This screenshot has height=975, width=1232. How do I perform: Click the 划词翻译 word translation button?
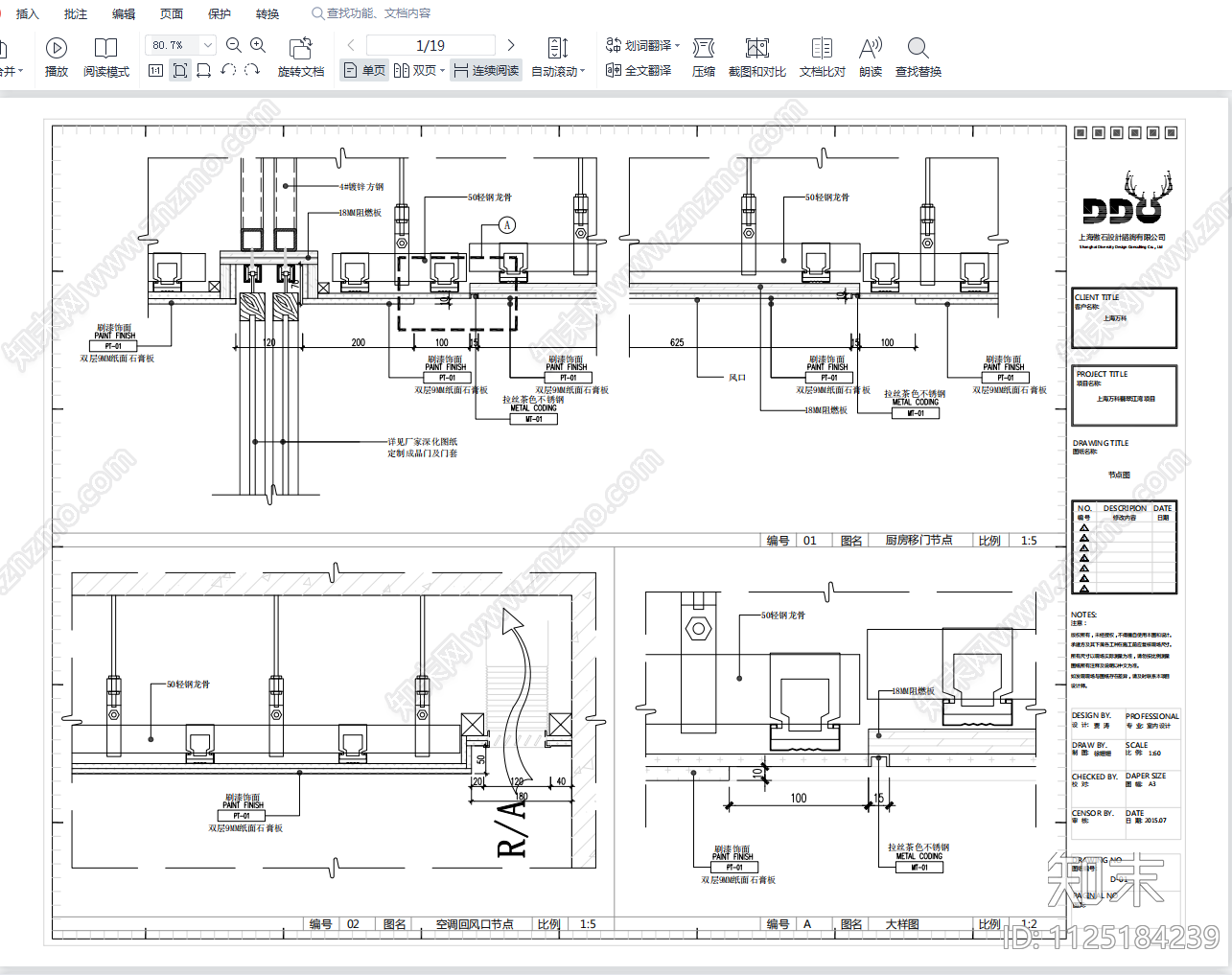639,45
